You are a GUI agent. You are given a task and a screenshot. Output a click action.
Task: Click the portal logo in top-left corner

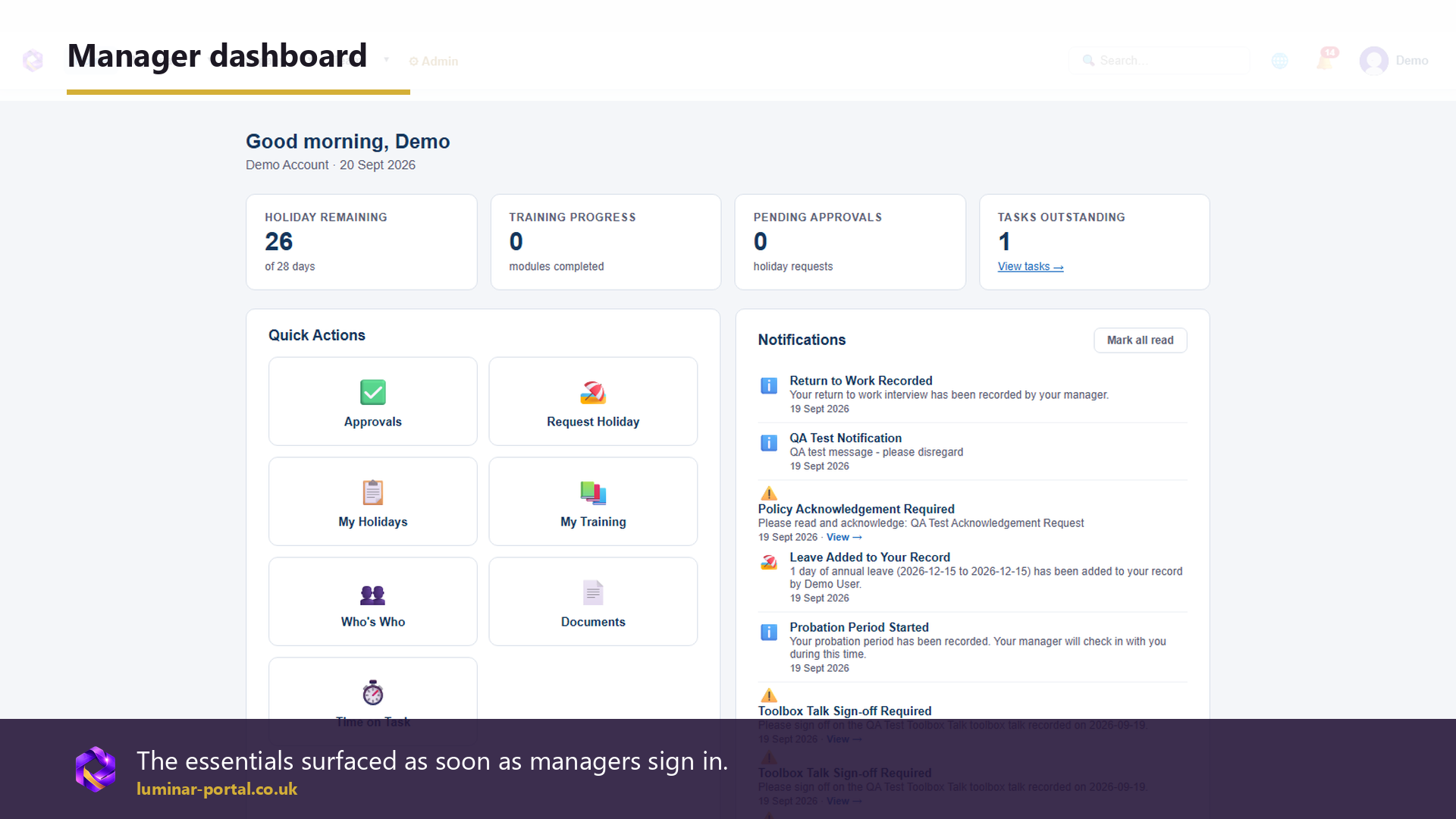point(33,60)
